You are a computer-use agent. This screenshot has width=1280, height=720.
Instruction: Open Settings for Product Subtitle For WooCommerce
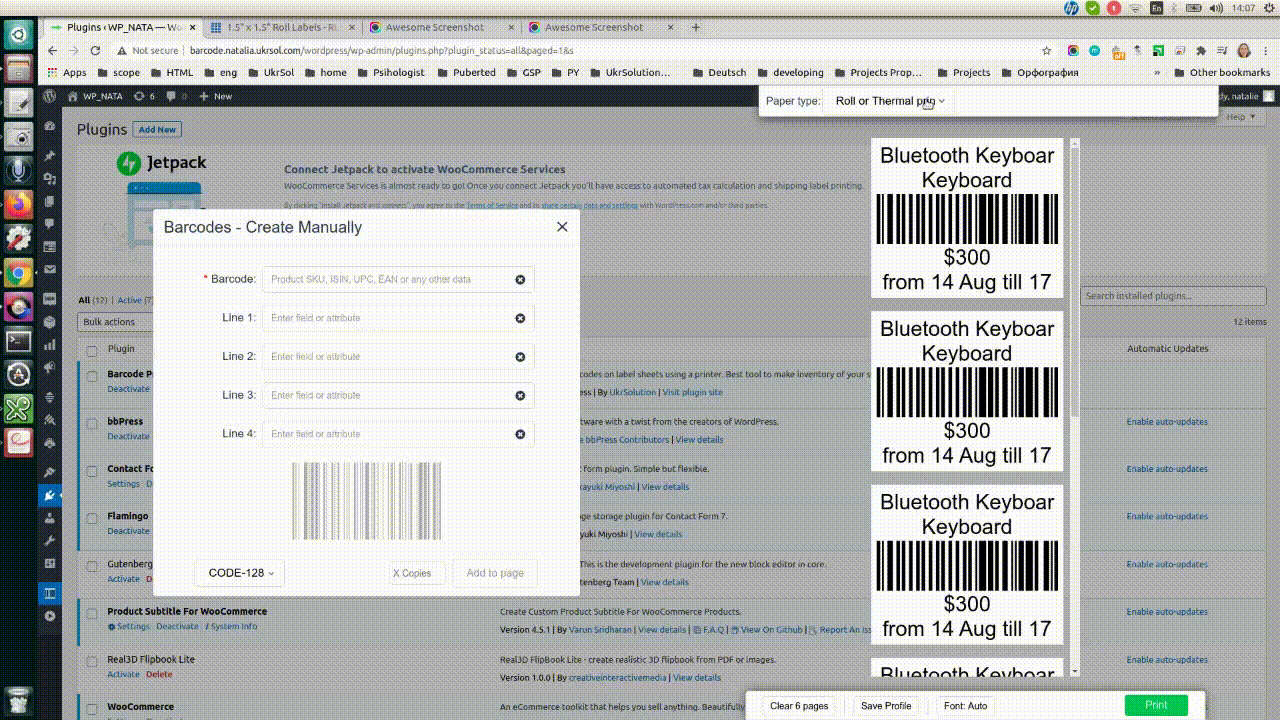129,627
